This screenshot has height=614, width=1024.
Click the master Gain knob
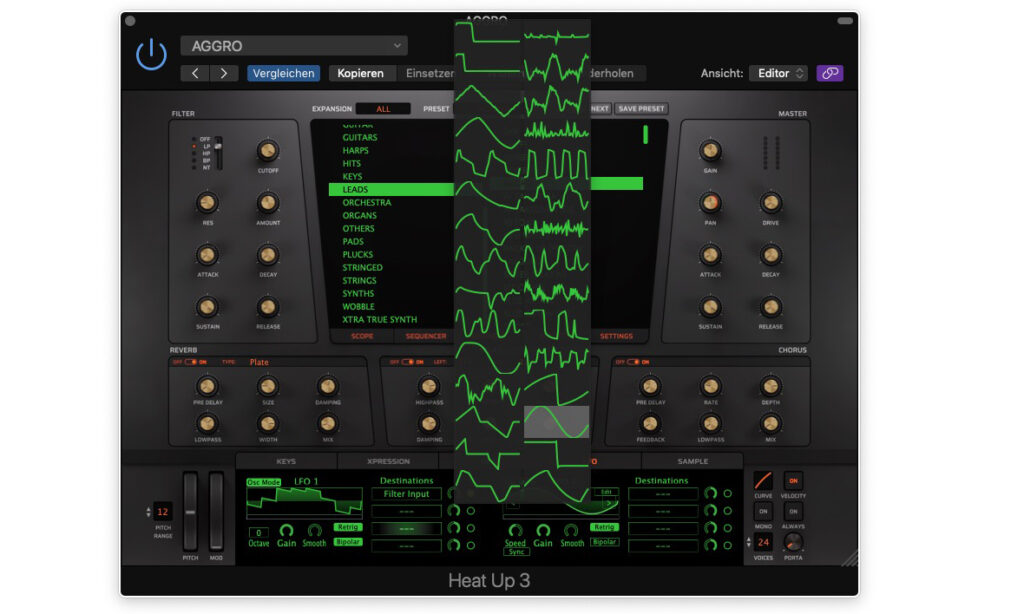[710, 151]
